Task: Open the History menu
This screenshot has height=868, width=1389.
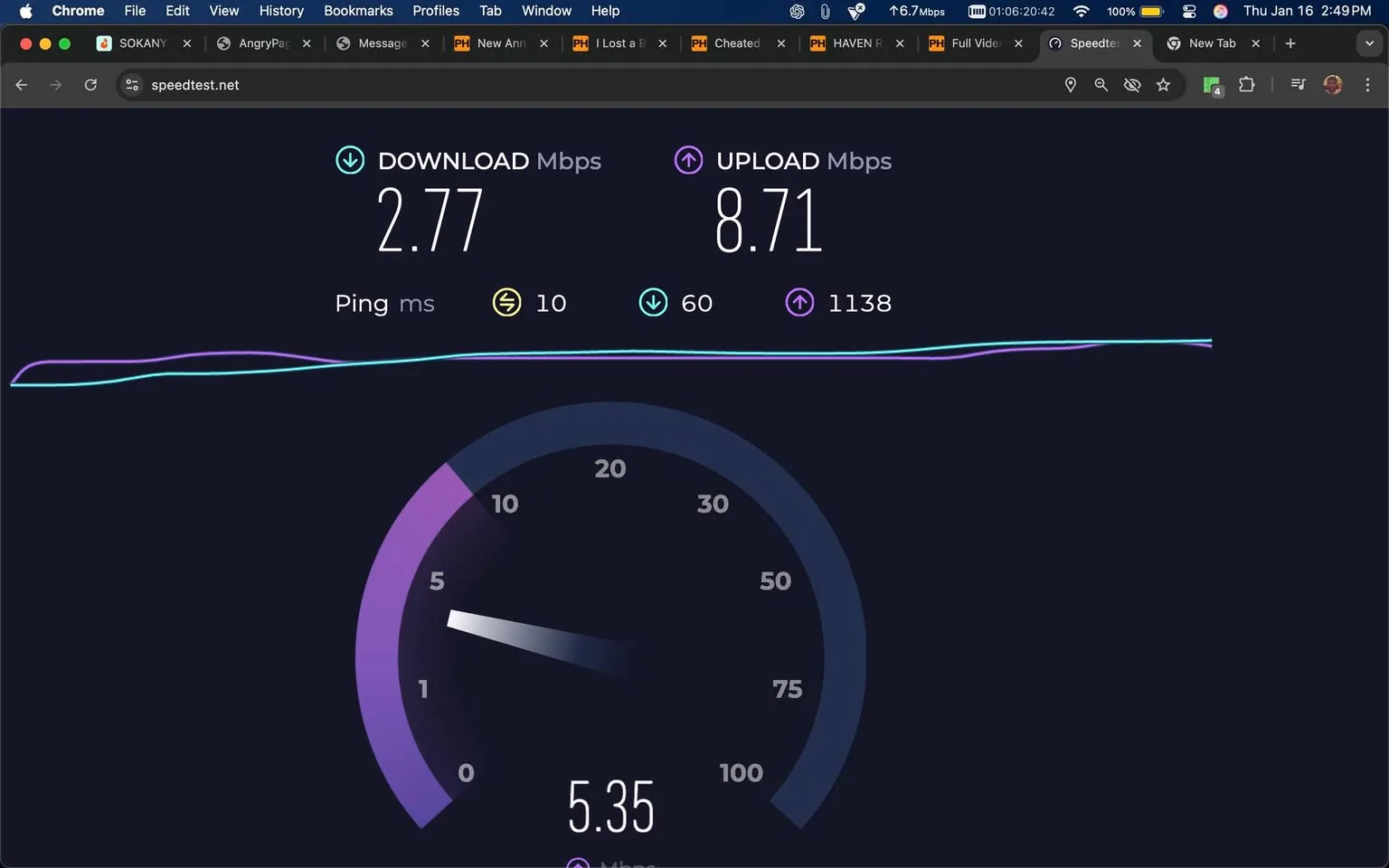Action: click(x=280, y=11)
